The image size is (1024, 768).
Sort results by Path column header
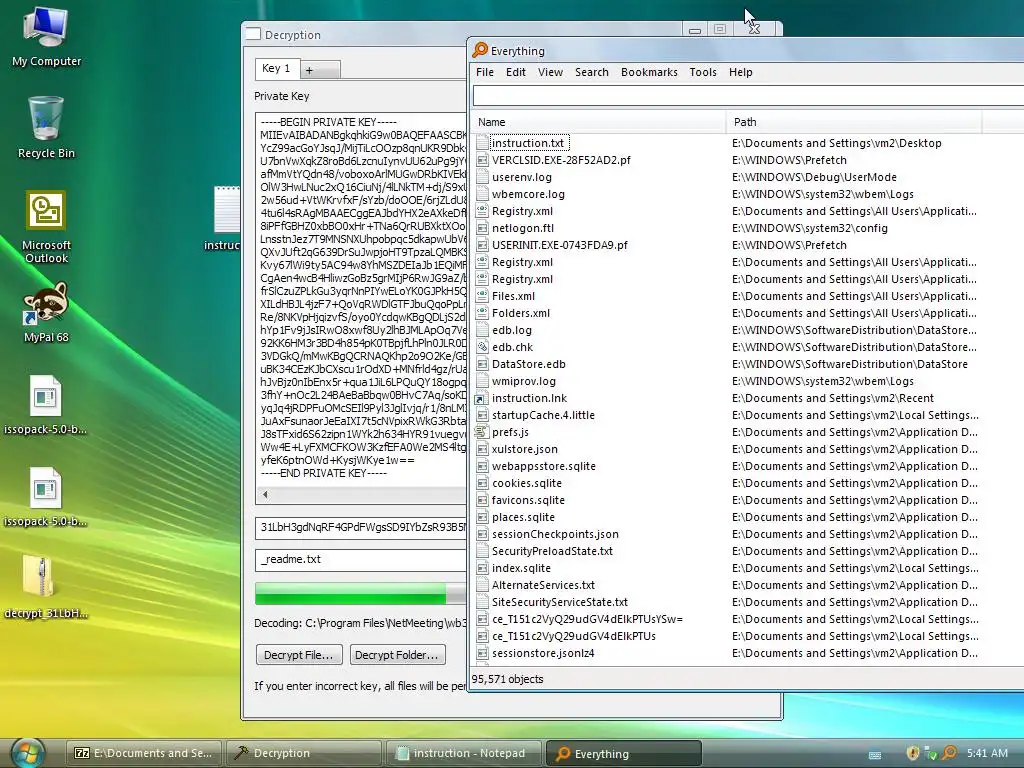click(x=854, y=122)
